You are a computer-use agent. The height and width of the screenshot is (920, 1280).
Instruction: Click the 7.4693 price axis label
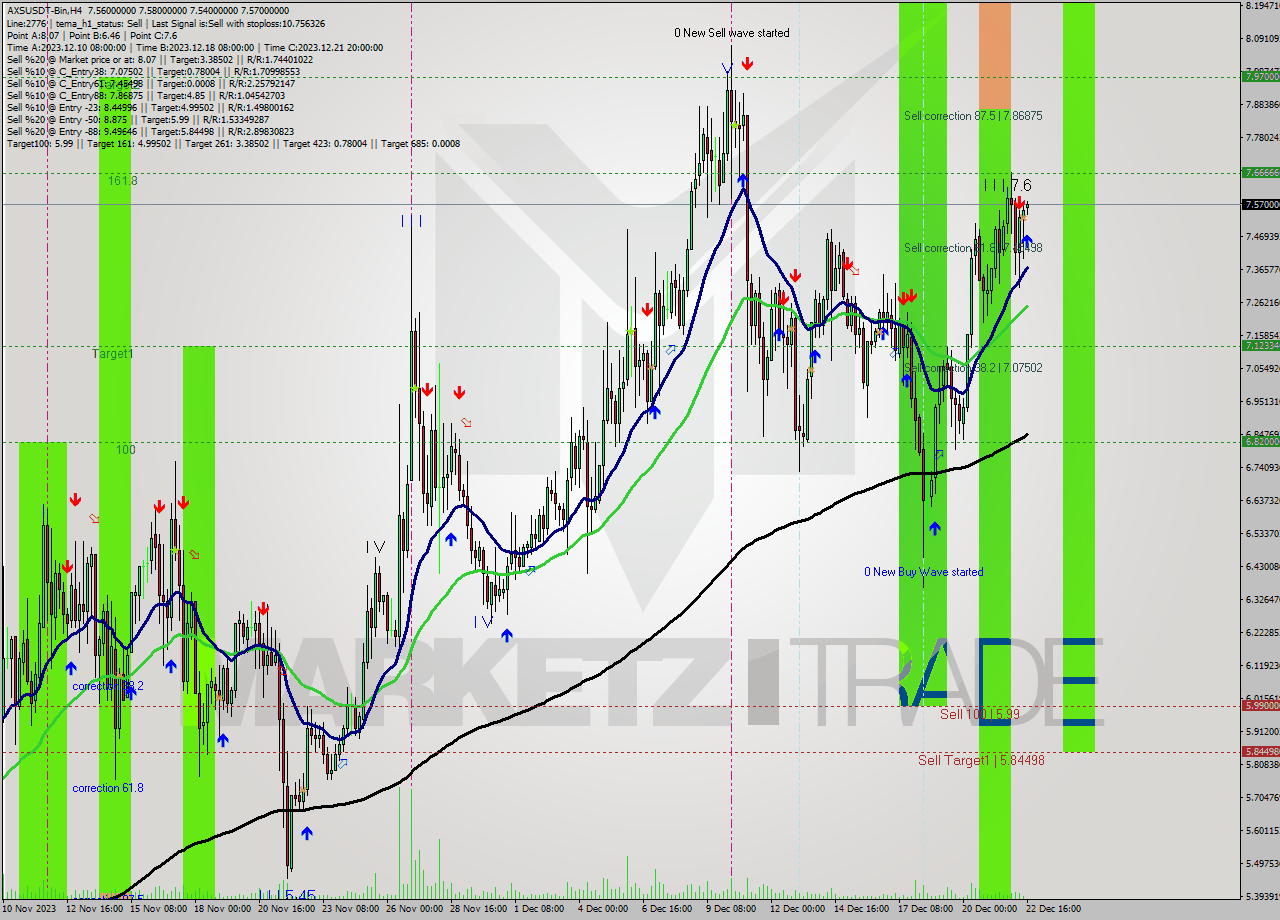point(1262,236)
